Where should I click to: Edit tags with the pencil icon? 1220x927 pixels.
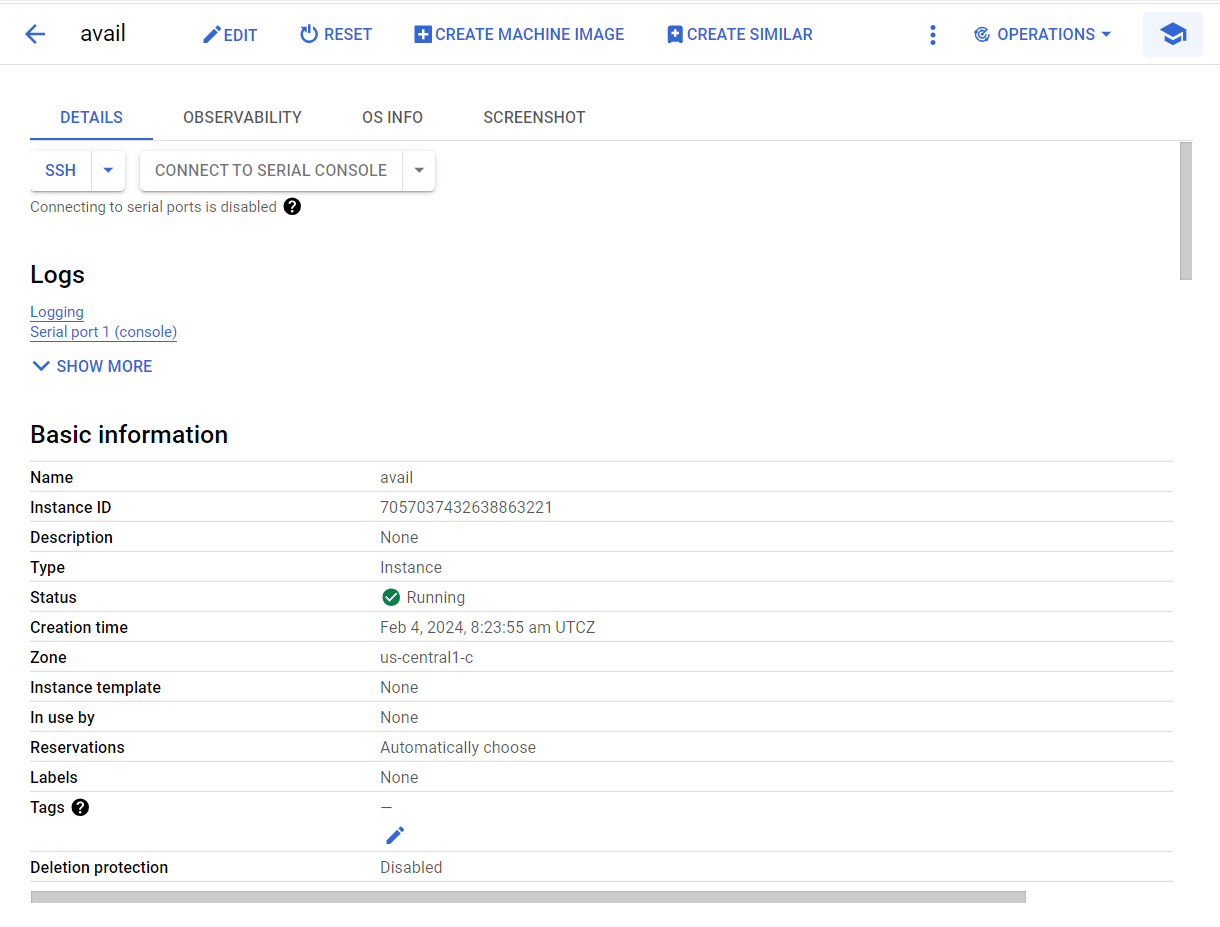395,835
